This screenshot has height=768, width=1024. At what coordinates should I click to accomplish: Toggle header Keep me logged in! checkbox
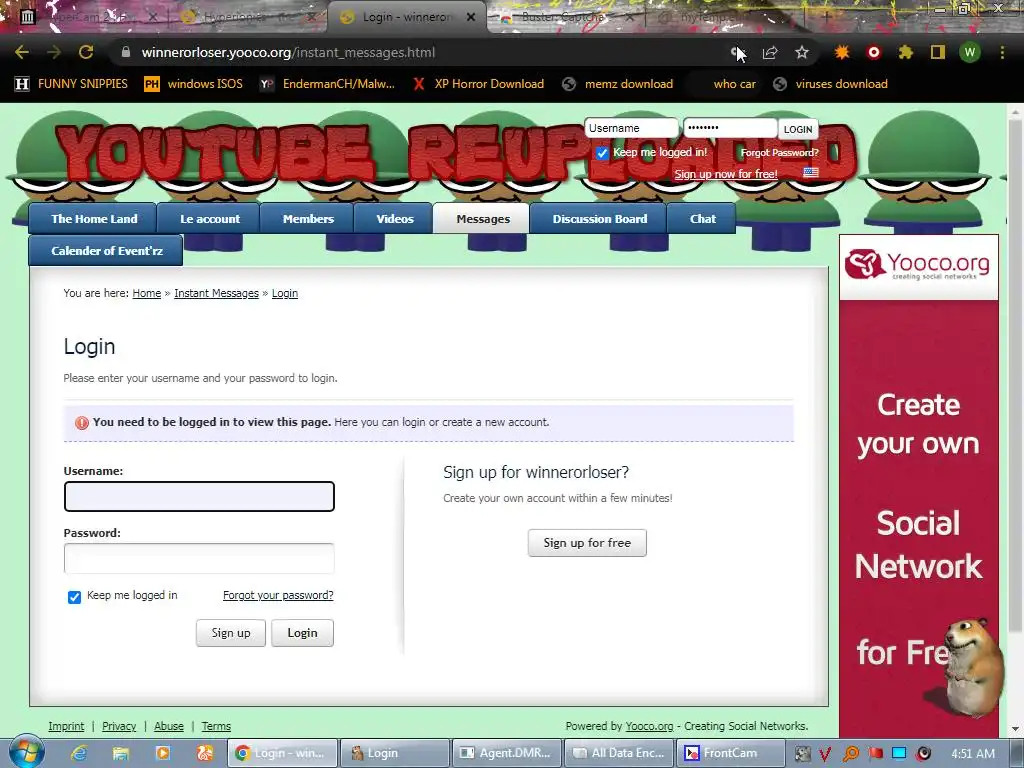tap(602, 153)
